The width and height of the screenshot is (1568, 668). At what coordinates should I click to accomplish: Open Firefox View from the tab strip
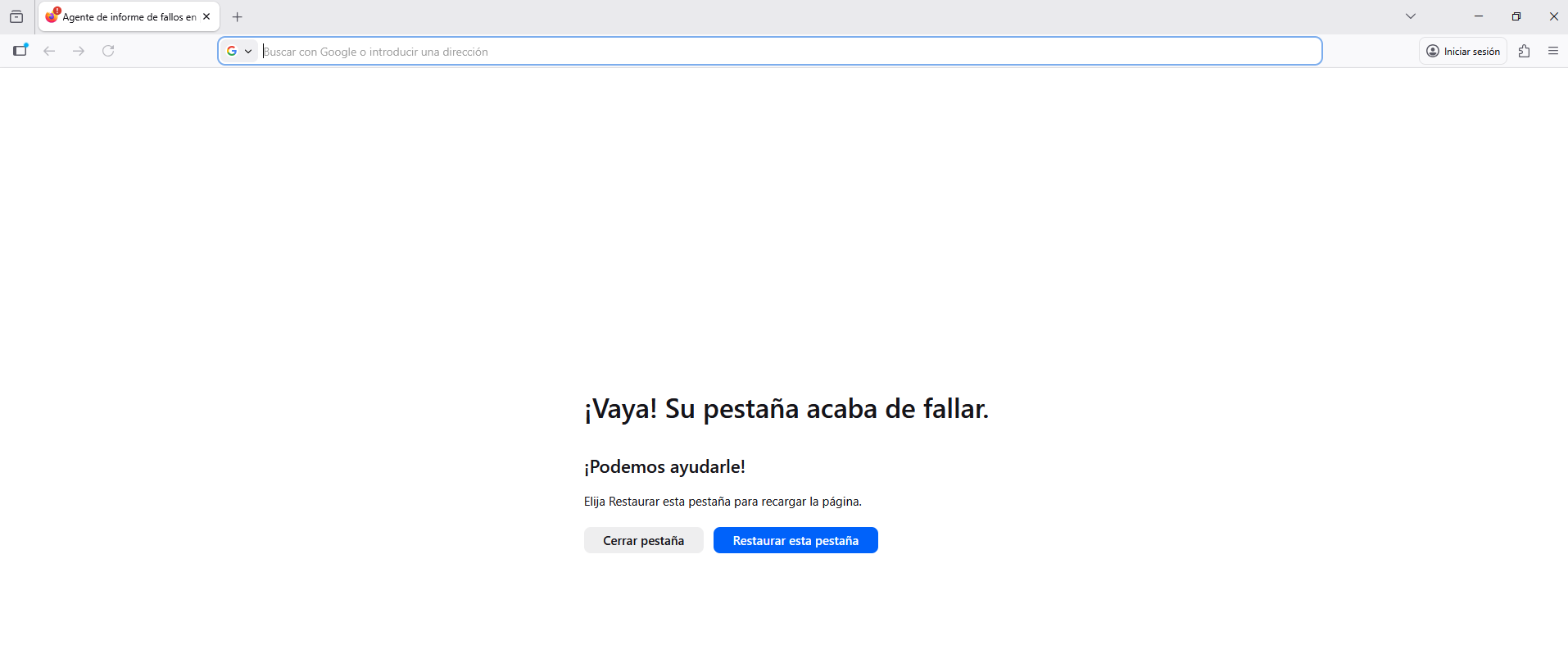tap(16, 16)
